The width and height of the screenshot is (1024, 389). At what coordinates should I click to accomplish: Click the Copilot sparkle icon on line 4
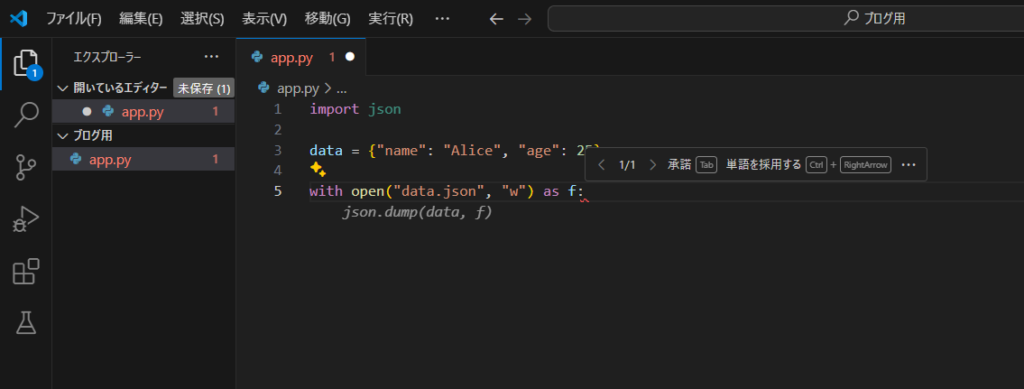[x=317, y=170]
